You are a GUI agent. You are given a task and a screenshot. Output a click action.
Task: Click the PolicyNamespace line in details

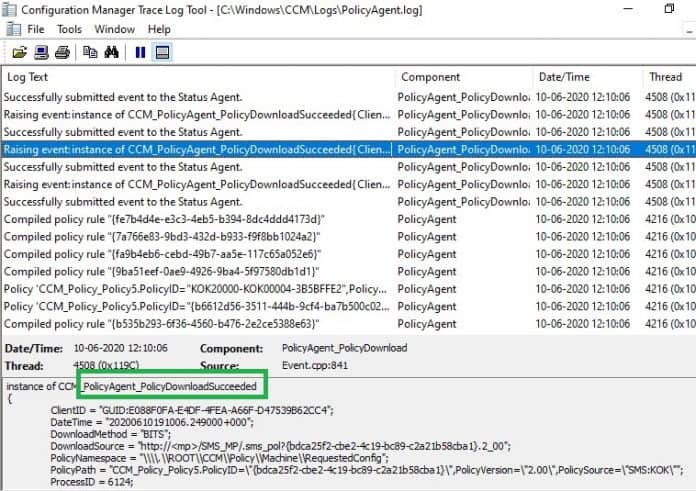pyautogui.click(x=220, y=458)
